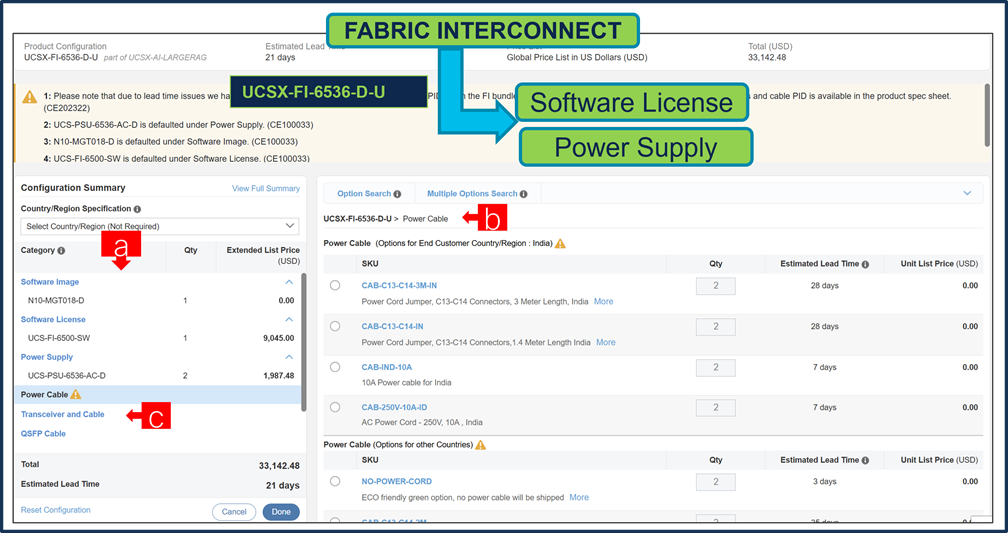Click the warning icon after India options heading
This screenshot has width=1008, height=533.
[561, 244]
